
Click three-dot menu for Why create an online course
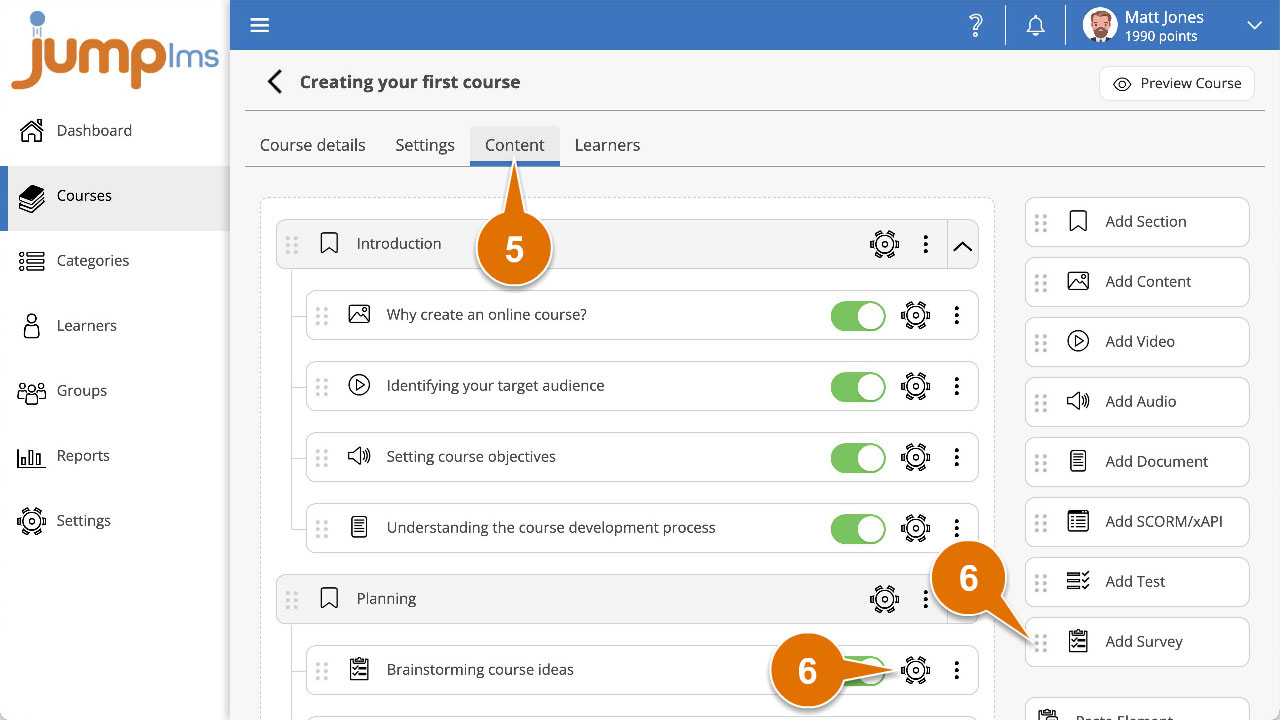[957, 315]
